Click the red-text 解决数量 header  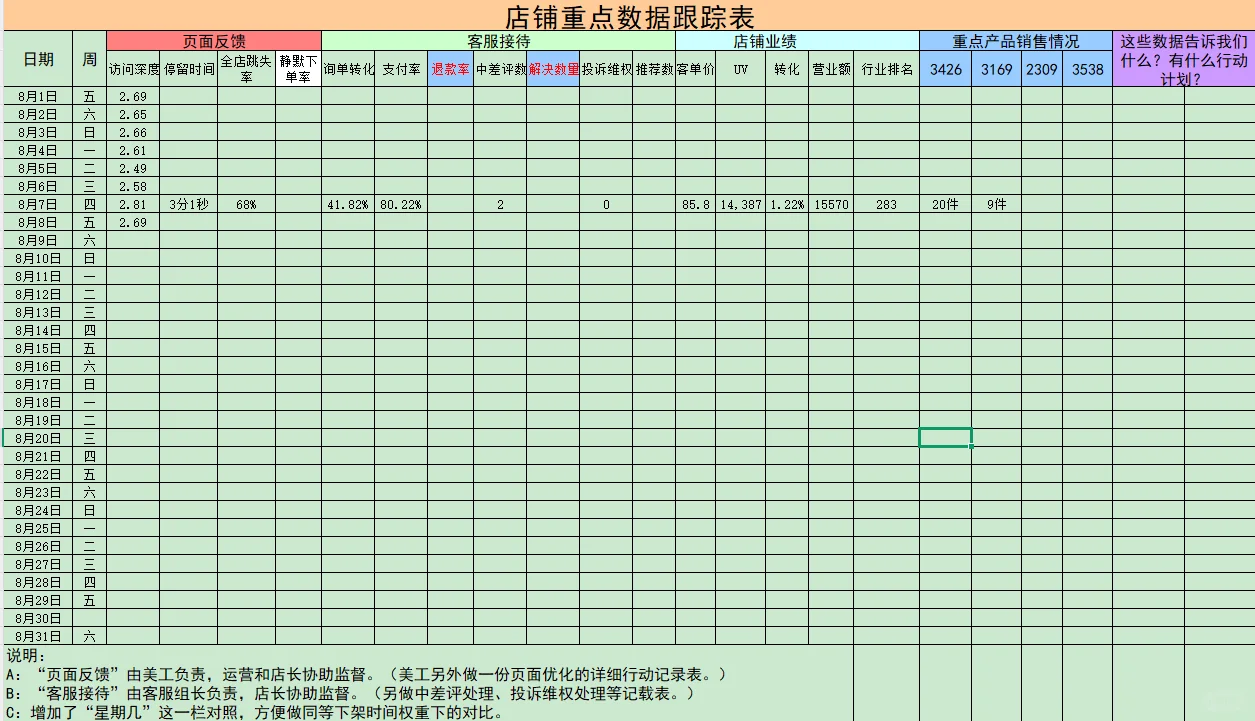(553, 69)
